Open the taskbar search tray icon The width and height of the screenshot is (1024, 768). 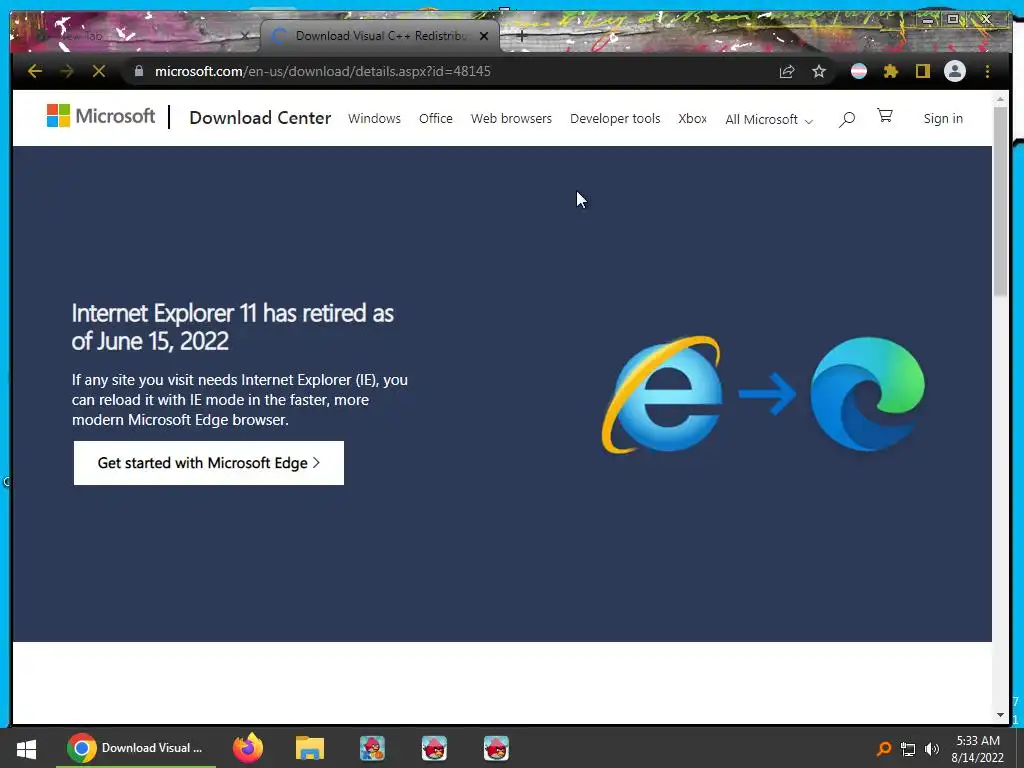[x=884, y=748]
